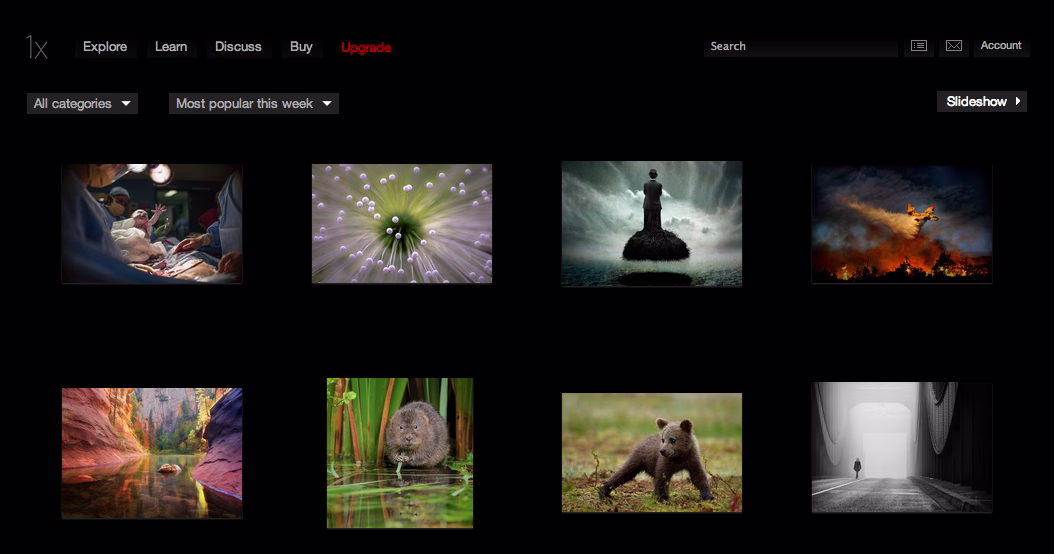This screenshot has width=1054, height=554.
Task: Open the messages envelope icon
Action: [953, 46]
